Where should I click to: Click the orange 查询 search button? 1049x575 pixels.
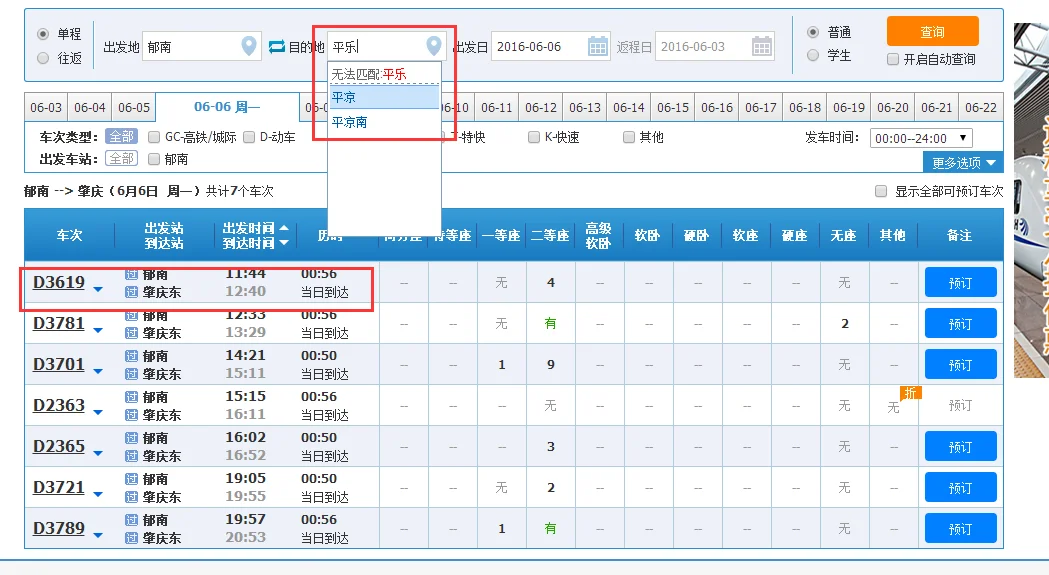[933, 31]
